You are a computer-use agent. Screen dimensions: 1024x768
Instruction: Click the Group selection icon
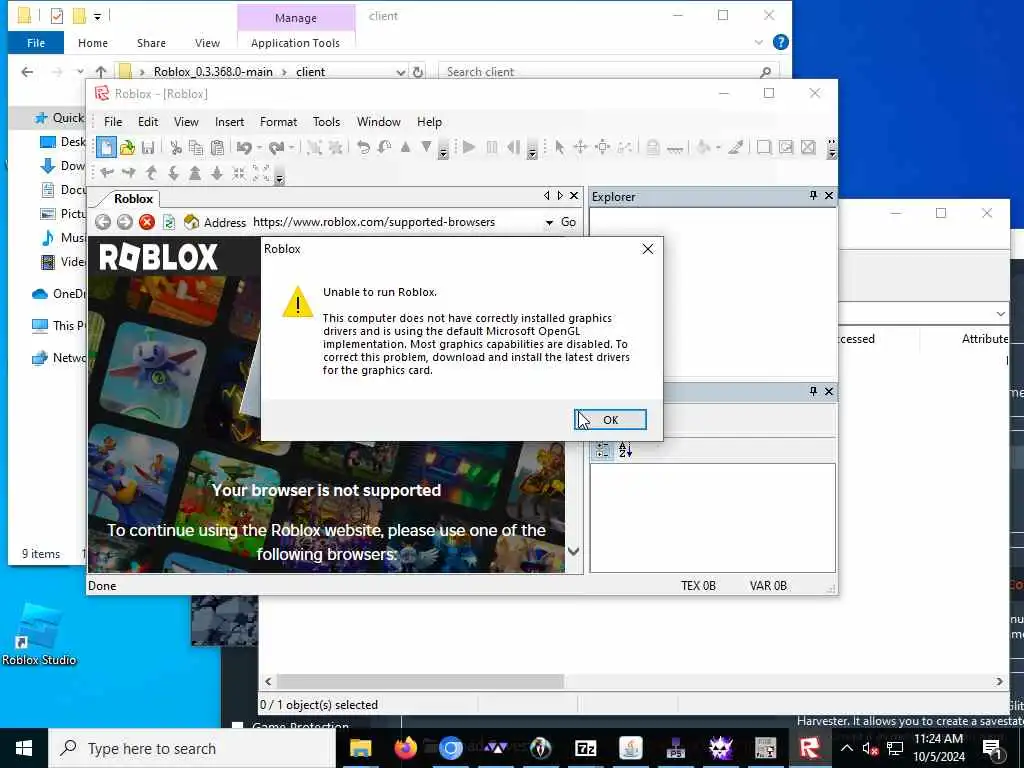314,148
